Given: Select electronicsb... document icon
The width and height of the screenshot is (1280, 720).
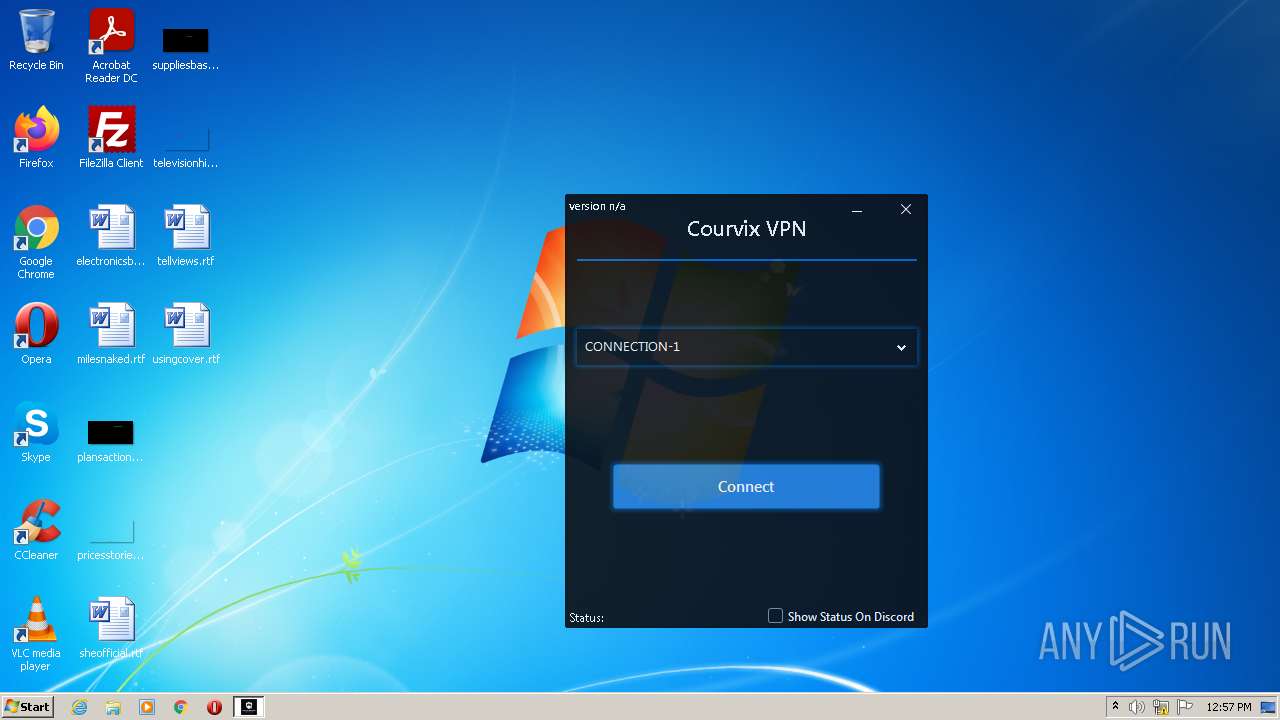Looking at the screenshot, I should (111, 236).
